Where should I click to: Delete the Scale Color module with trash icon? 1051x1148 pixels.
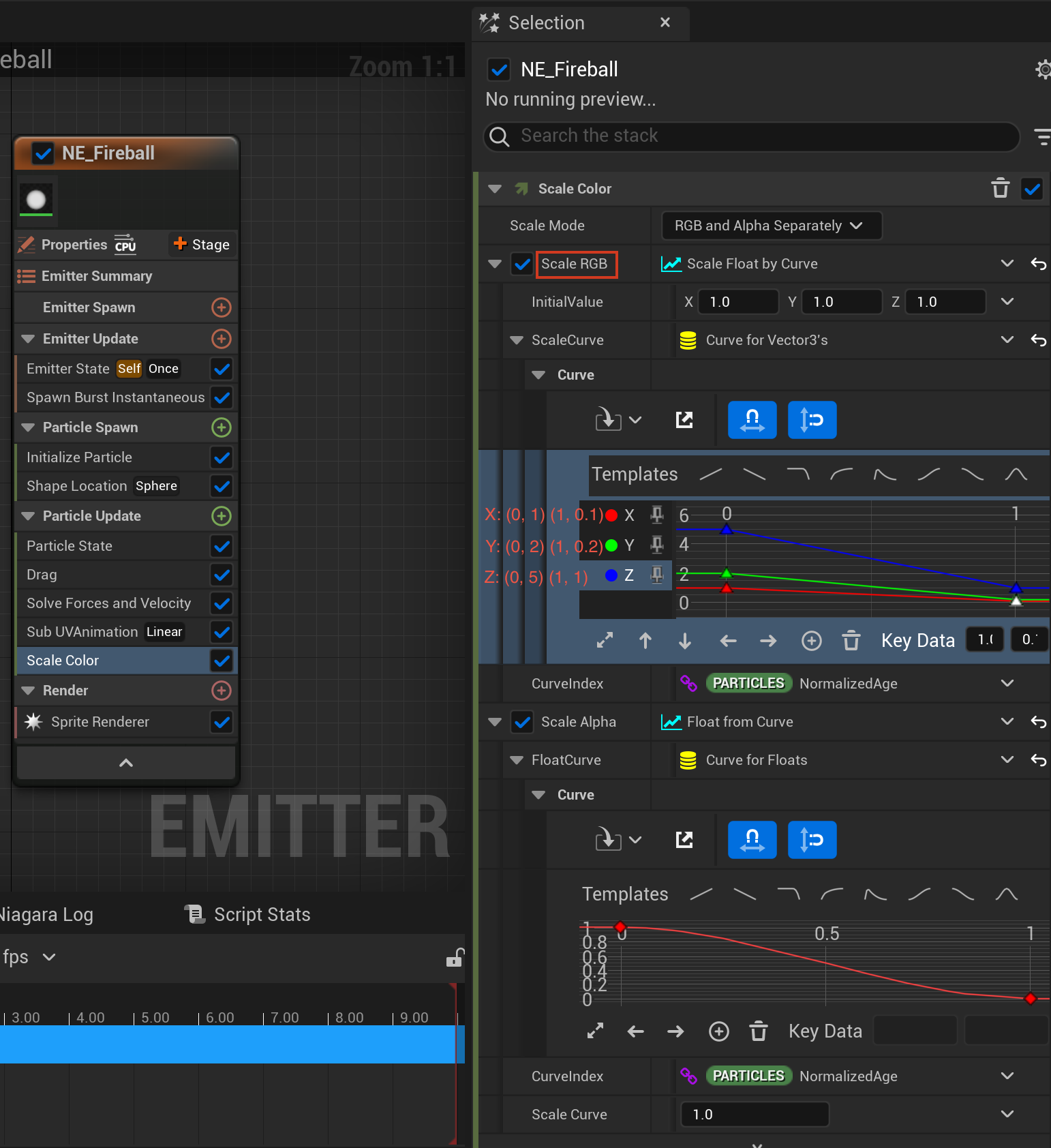click(x=1000, y=188)
